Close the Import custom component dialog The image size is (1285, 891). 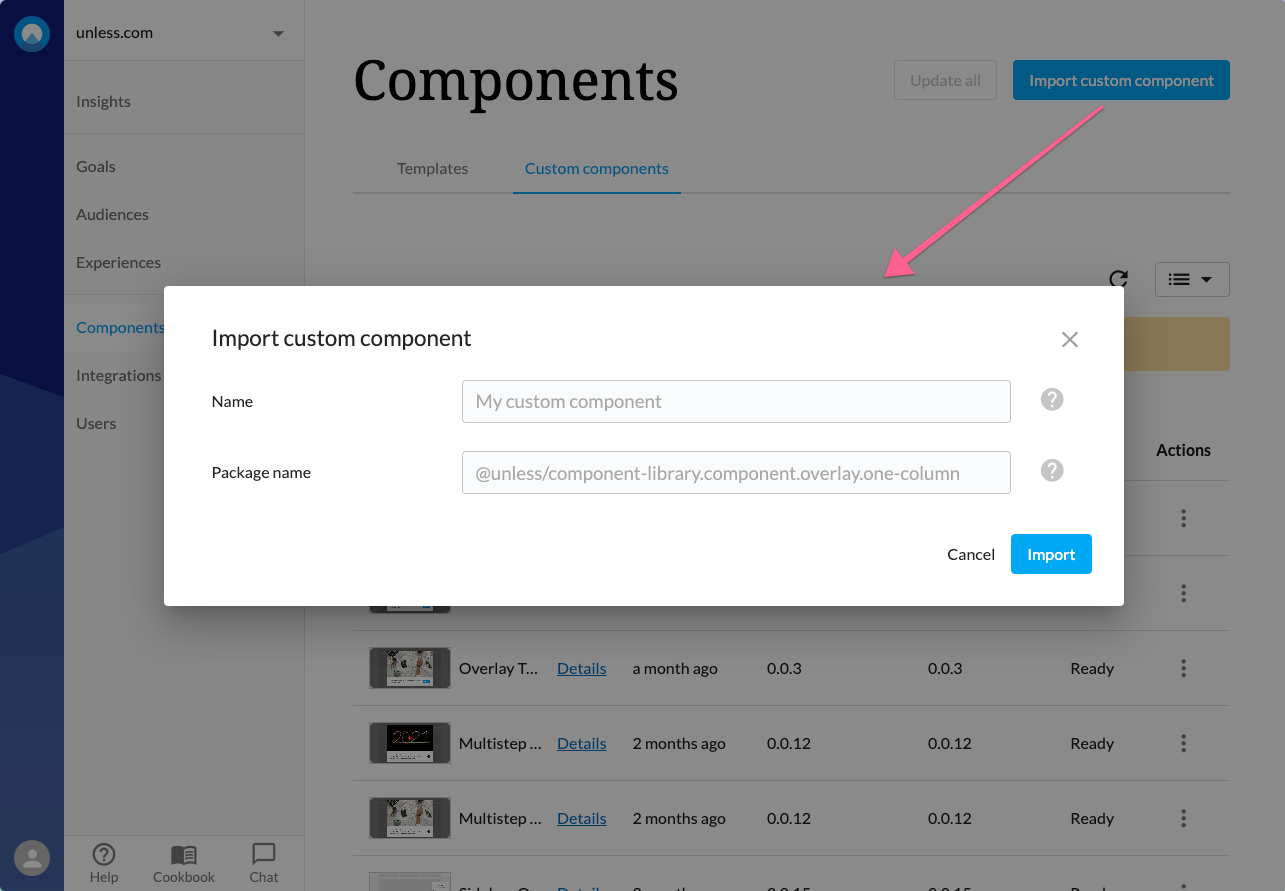[1070, 339]
